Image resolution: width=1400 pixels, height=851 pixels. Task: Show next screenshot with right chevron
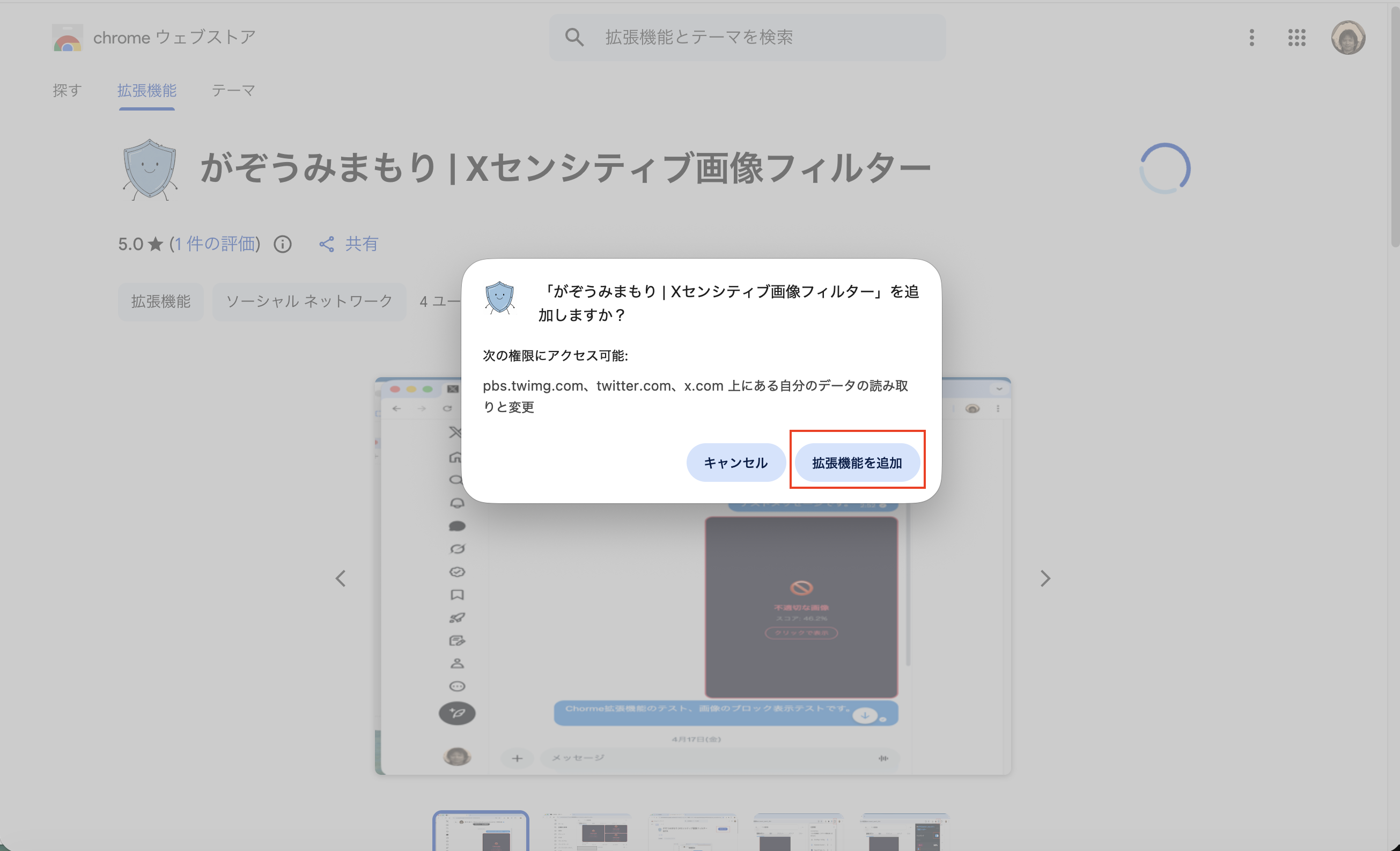(1045, 578)
